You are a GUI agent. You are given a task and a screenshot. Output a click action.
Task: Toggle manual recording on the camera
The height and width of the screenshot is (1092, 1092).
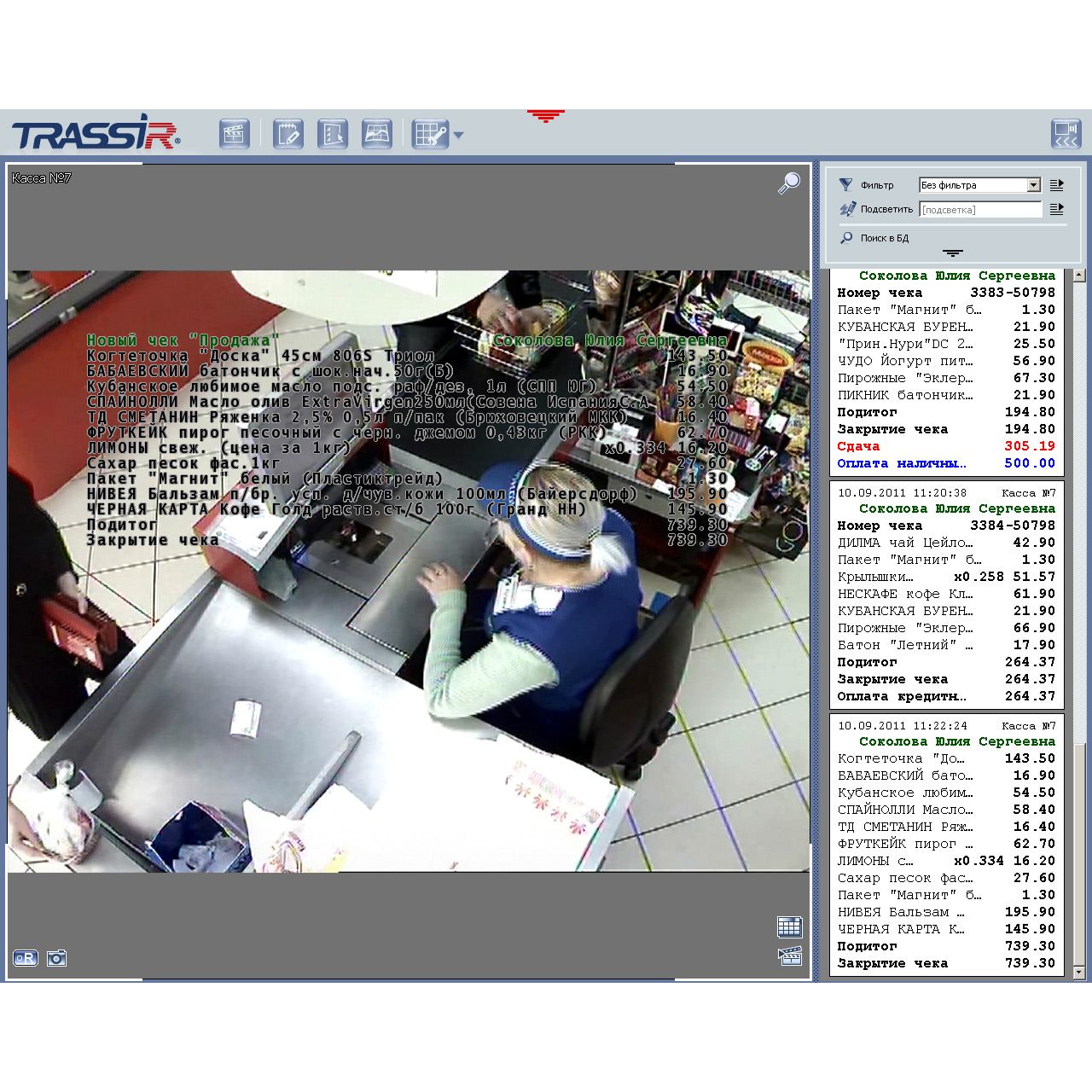(x=26, y=958)
